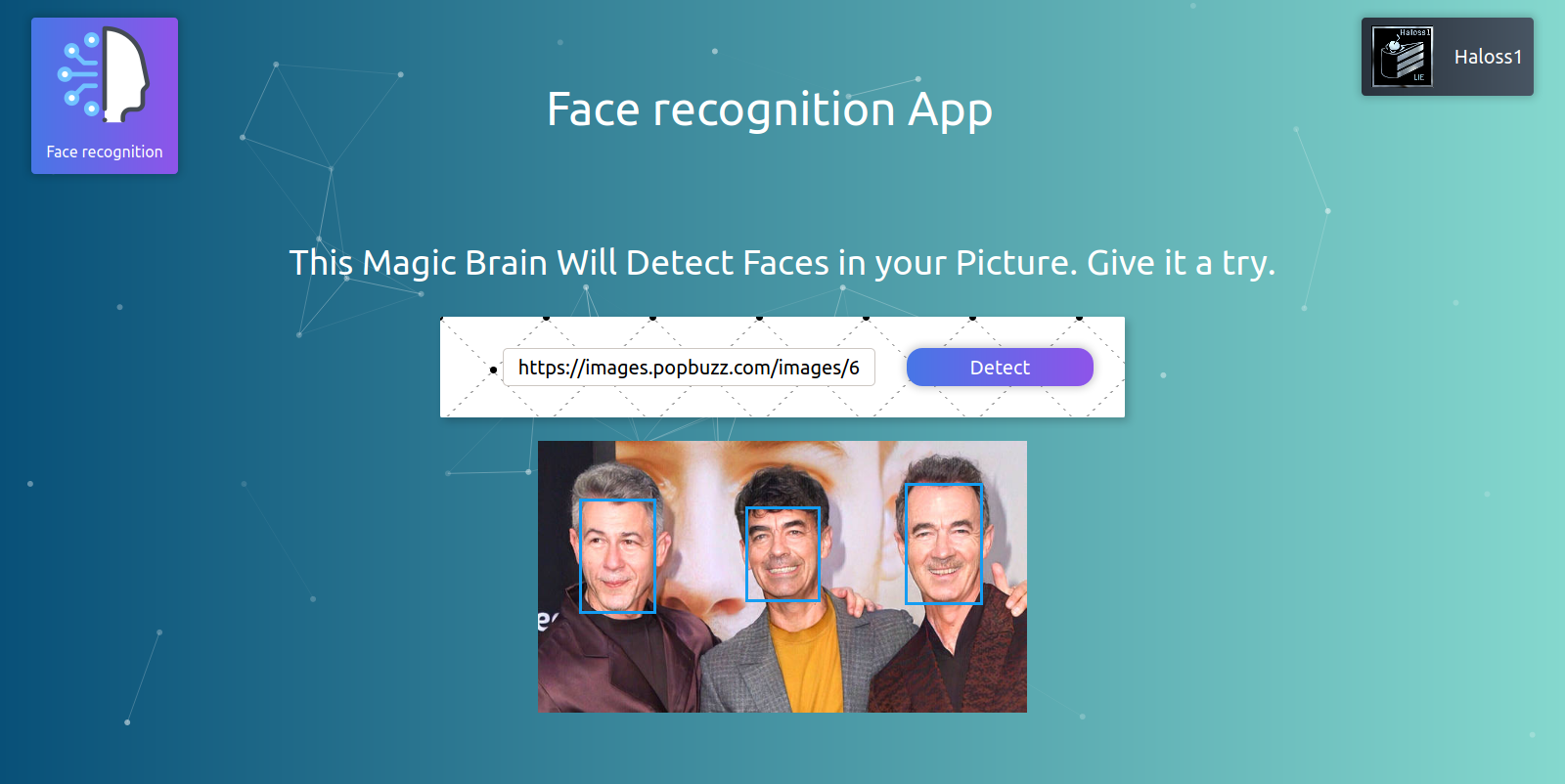Click the brain-head logo icon

104,75
